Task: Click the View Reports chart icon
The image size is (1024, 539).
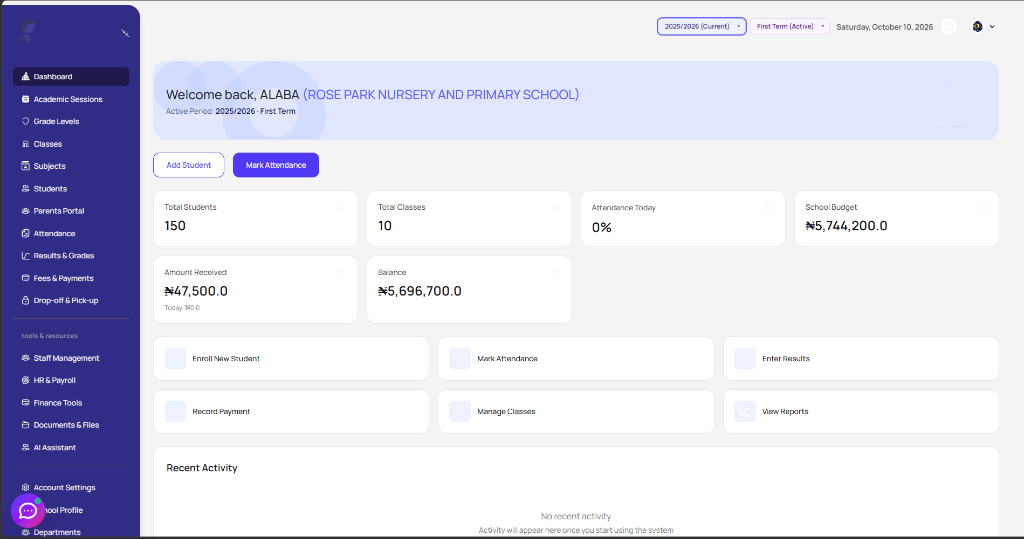Action: point(745,412)
